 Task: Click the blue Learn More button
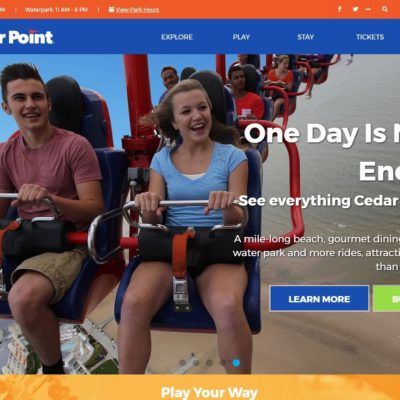click(319, 299)
